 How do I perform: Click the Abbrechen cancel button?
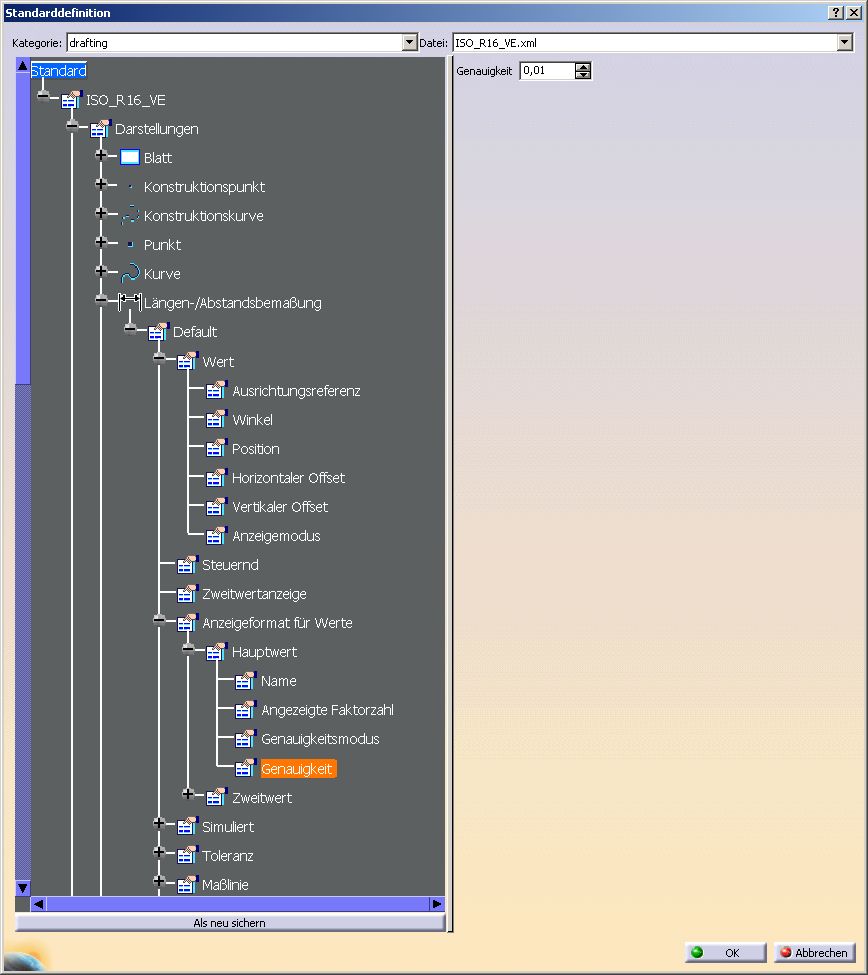tap(815, 953)
